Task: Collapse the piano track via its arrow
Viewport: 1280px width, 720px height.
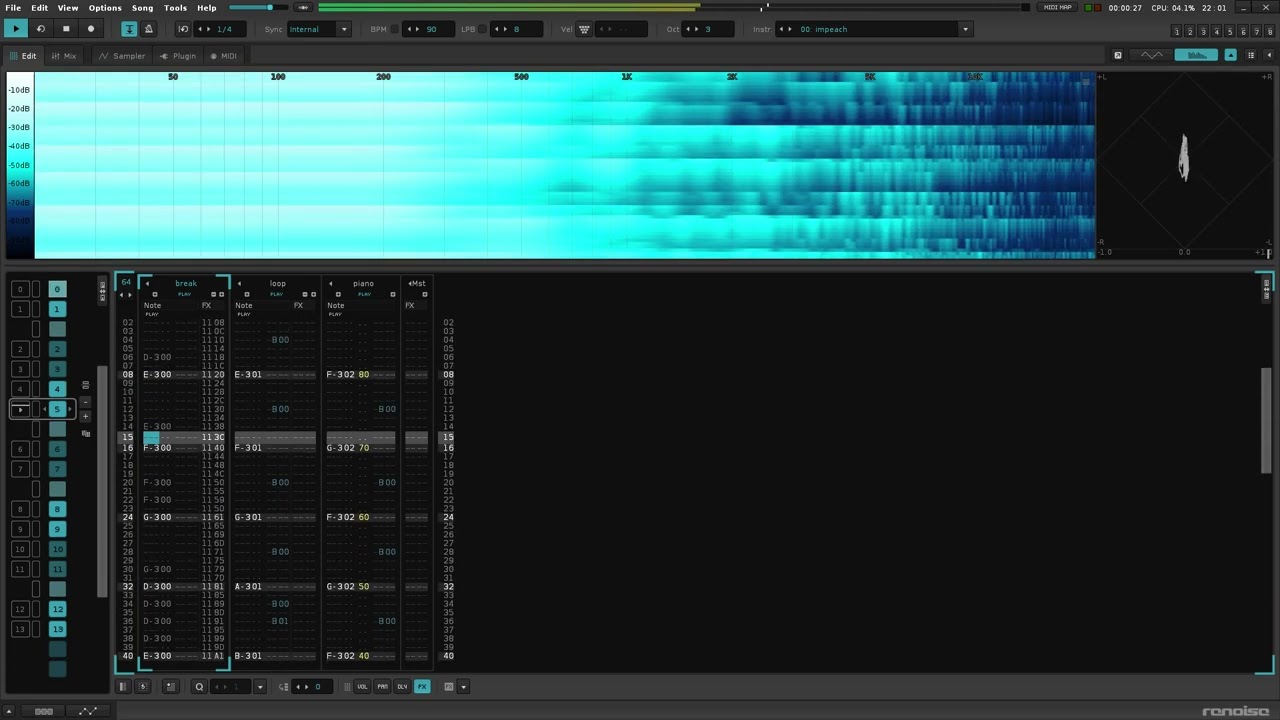Action: point(331,284)
